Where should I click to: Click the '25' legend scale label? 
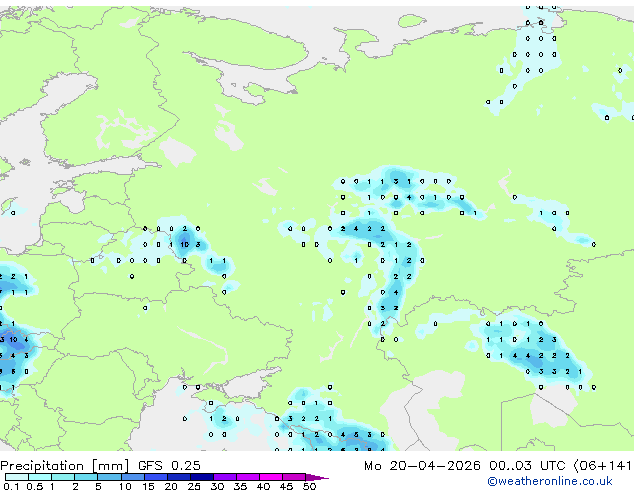tap(194, 486)
